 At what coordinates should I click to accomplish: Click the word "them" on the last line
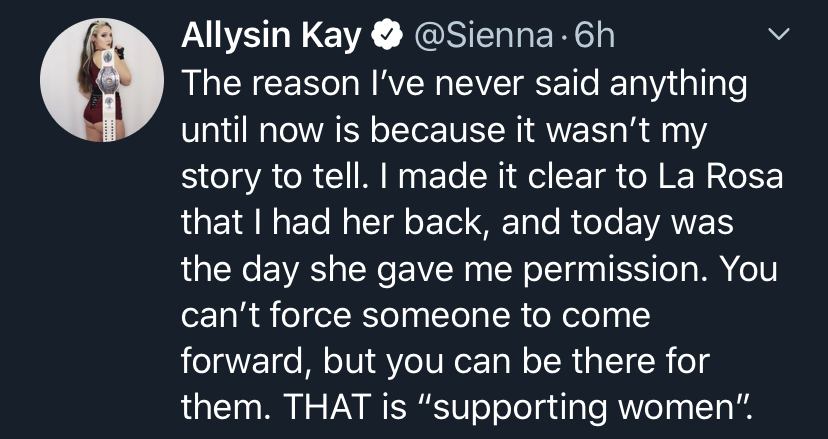217,405
